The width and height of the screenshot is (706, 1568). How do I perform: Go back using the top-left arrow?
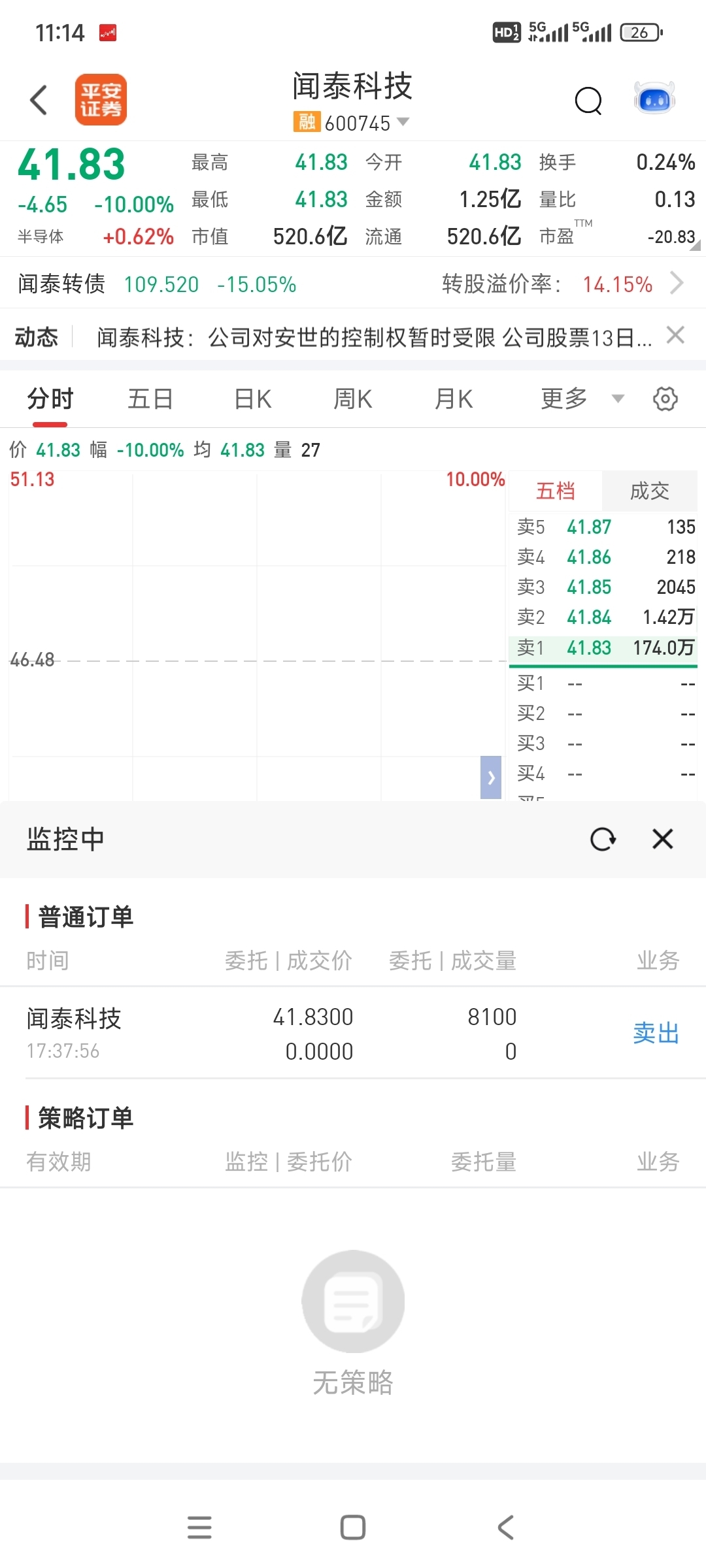tap(39, 100)
